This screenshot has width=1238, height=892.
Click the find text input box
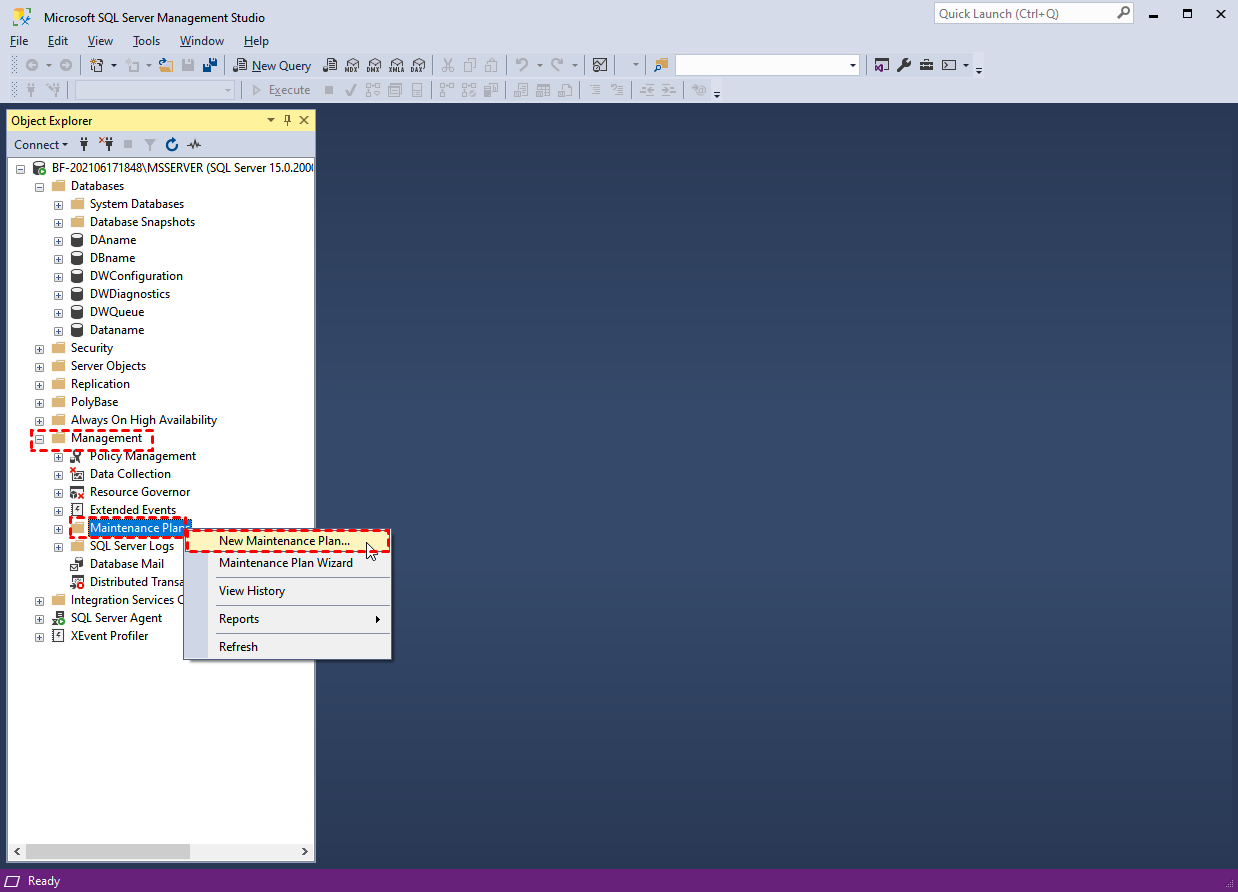[760, 65]
